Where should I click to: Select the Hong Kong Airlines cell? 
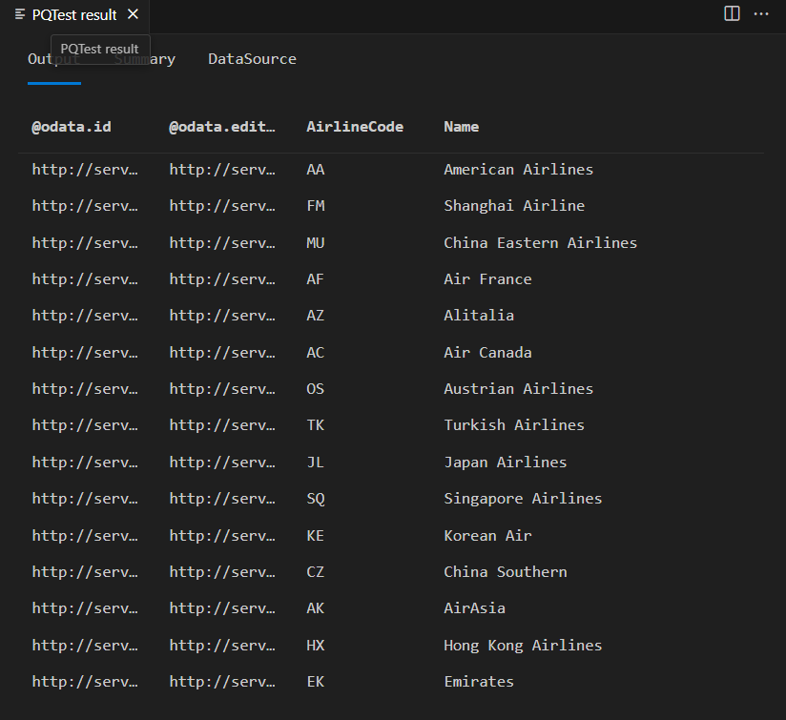[x=523, y=646]
